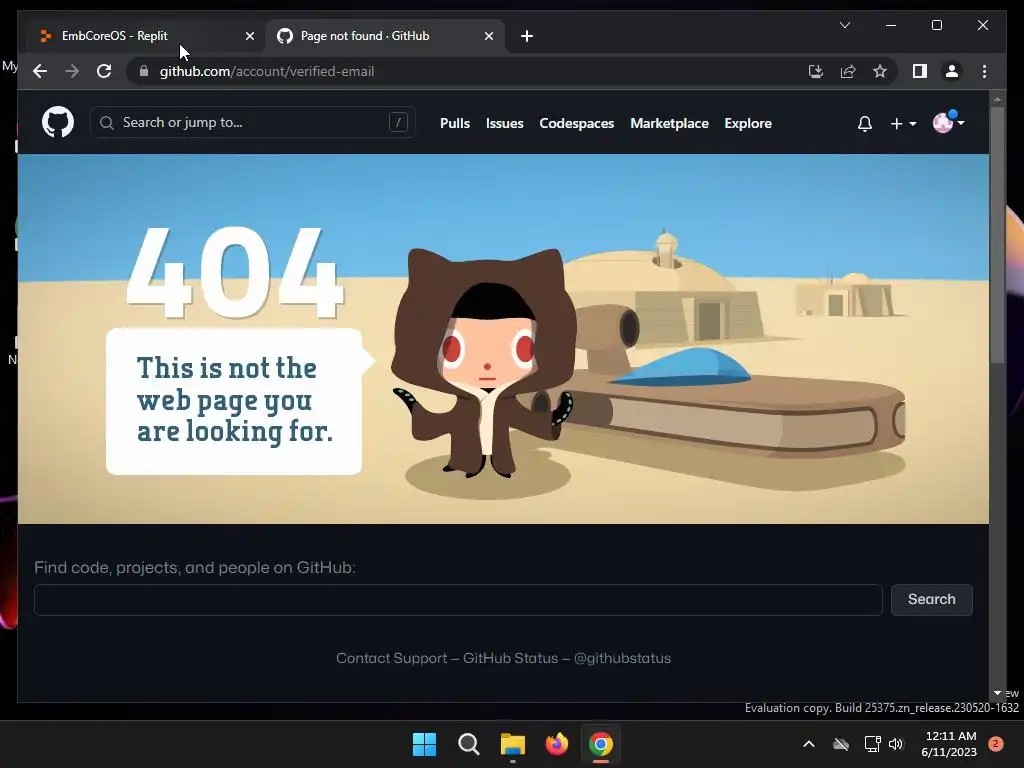Open a new browser tab

point(527,36)
